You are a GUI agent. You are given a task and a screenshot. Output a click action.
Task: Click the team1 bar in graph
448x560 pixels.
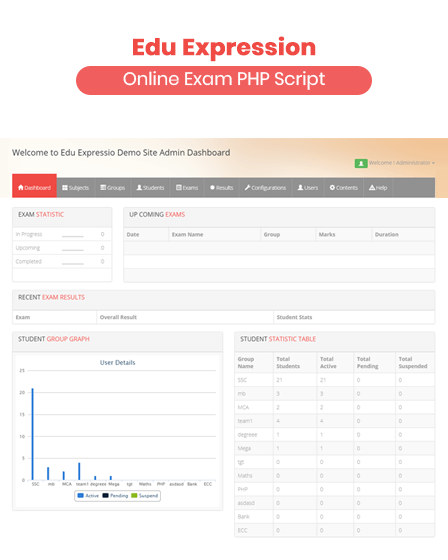(79, 471)
